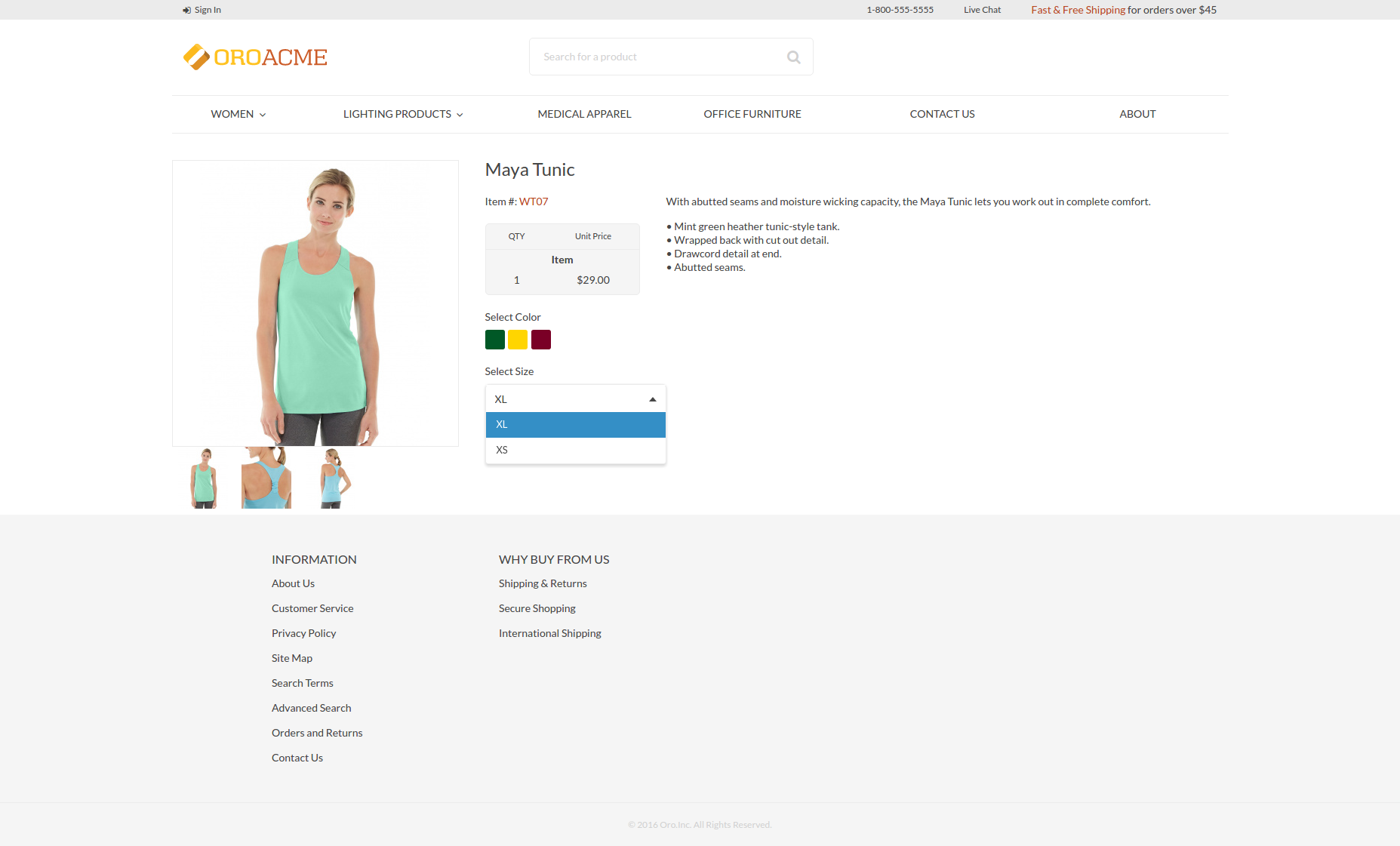Click the search magnifier icon

[793, 57]
